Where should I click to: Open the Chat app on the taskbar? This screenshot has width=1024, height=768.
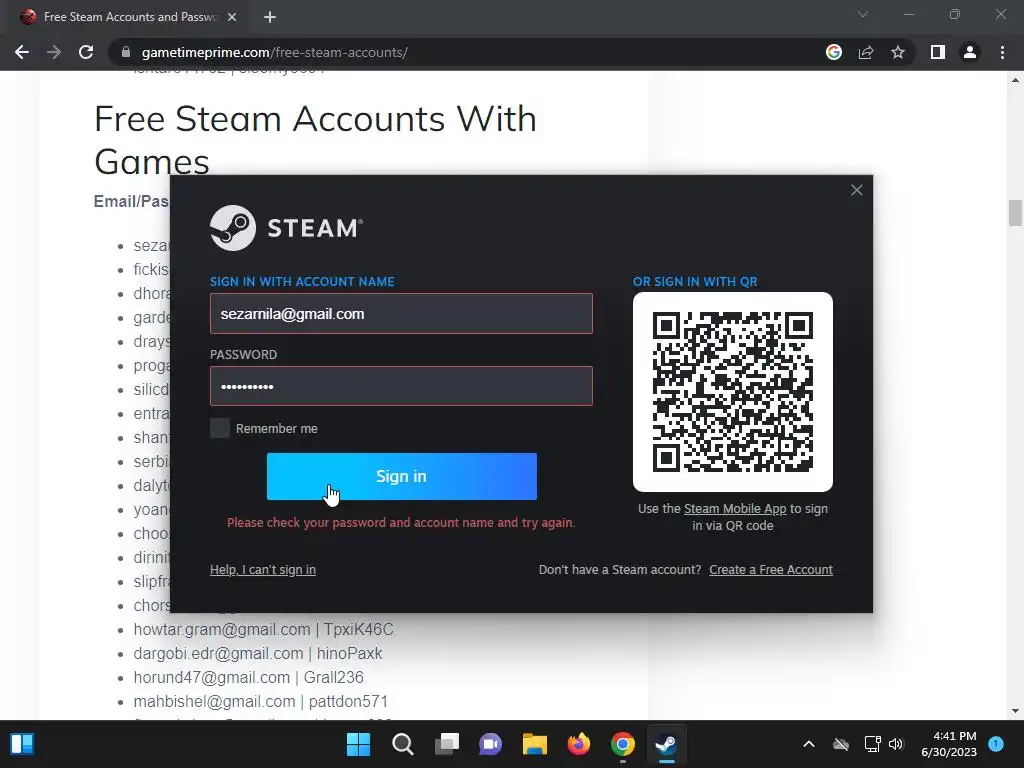tap(490, 744)
